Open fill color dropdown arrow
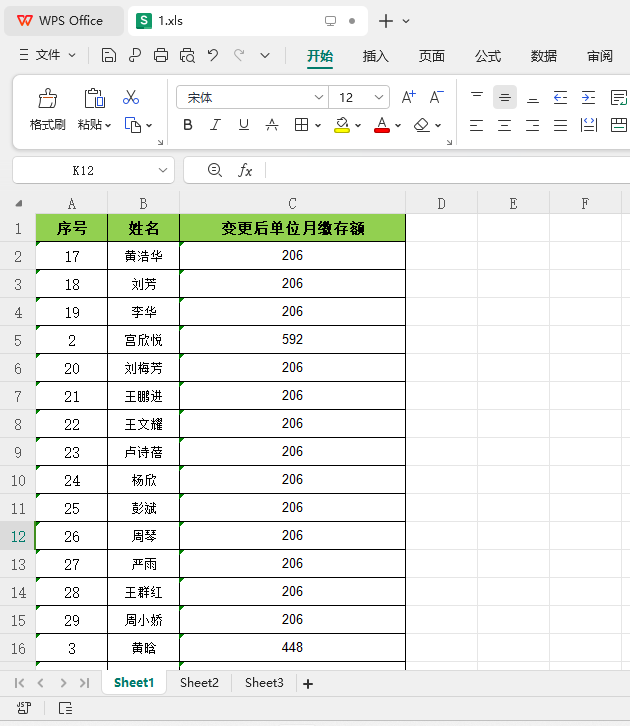 358,125
